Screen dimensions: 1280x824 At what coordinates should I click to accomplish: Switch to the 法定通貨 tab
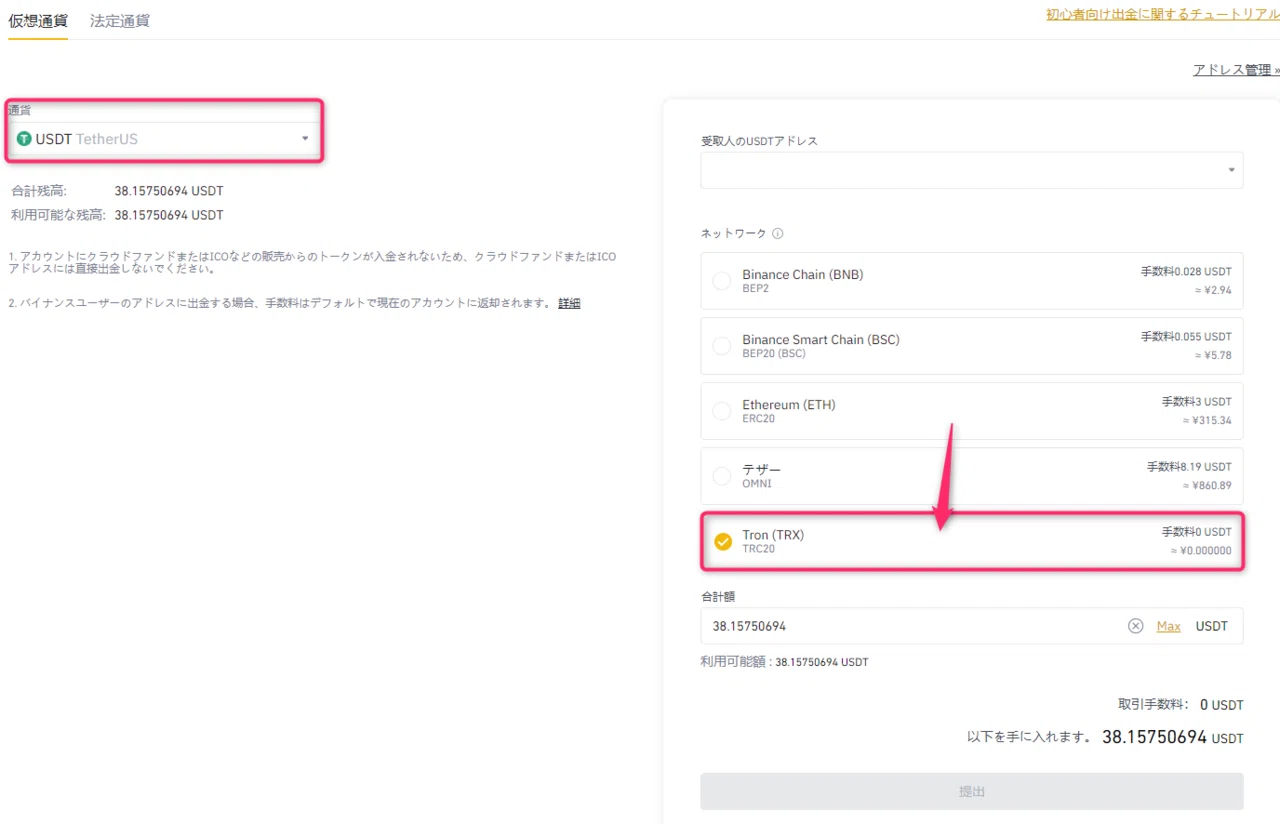pos(120,20)
